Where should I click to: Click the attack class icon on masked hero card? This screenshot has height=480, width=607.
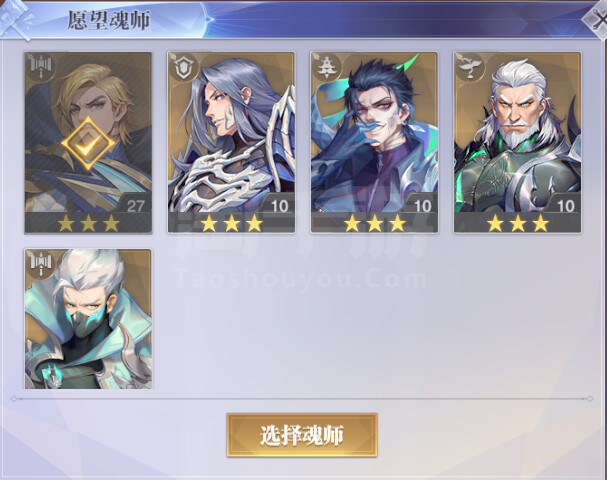(40, 265)
